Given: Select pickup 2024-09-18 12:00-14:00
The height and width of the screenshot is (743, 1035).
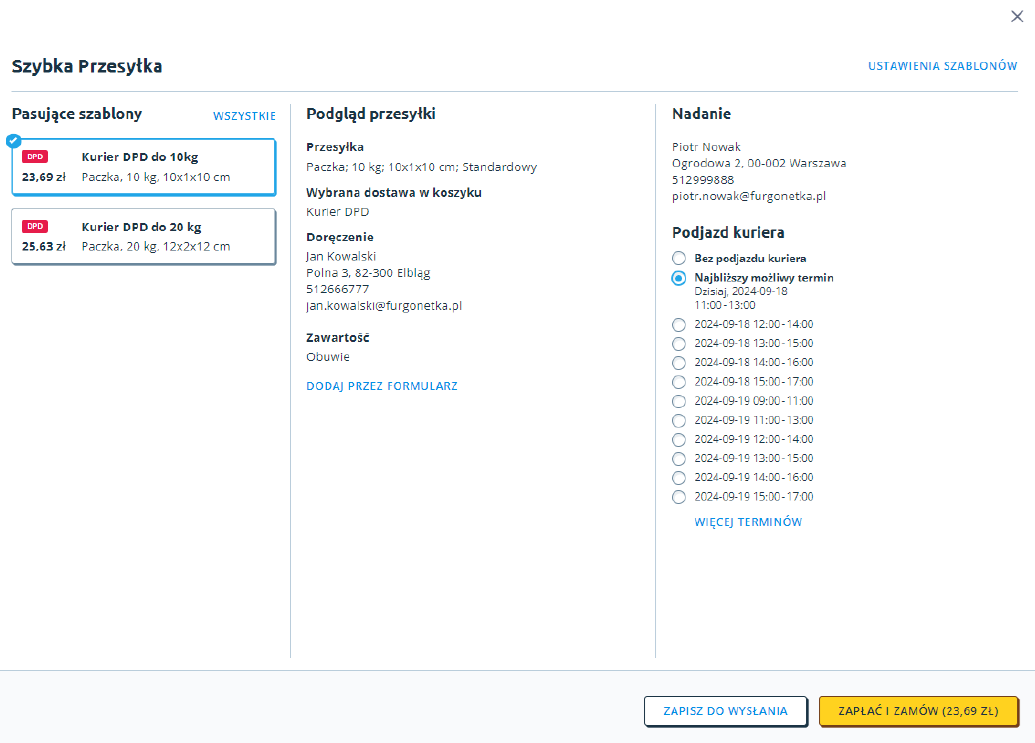Looking at the screenshot, I should (679, 324).
